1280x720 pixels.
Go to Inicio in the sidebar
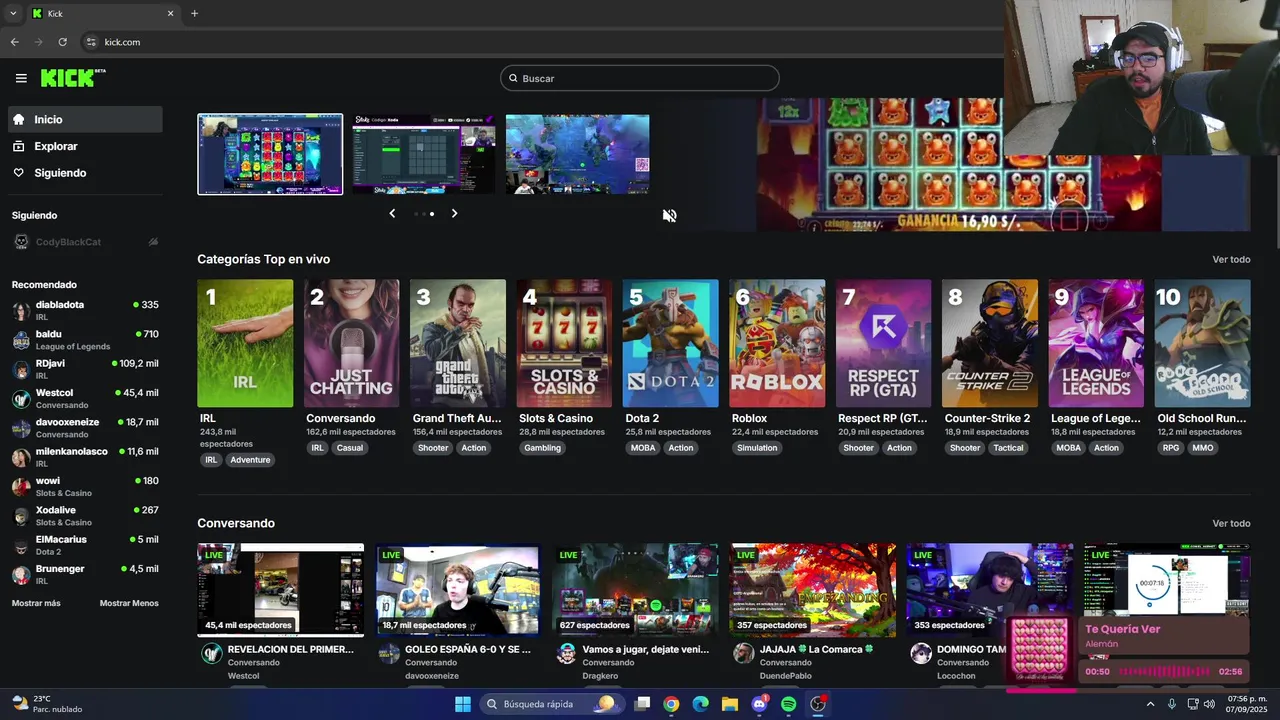pos(85,119)
